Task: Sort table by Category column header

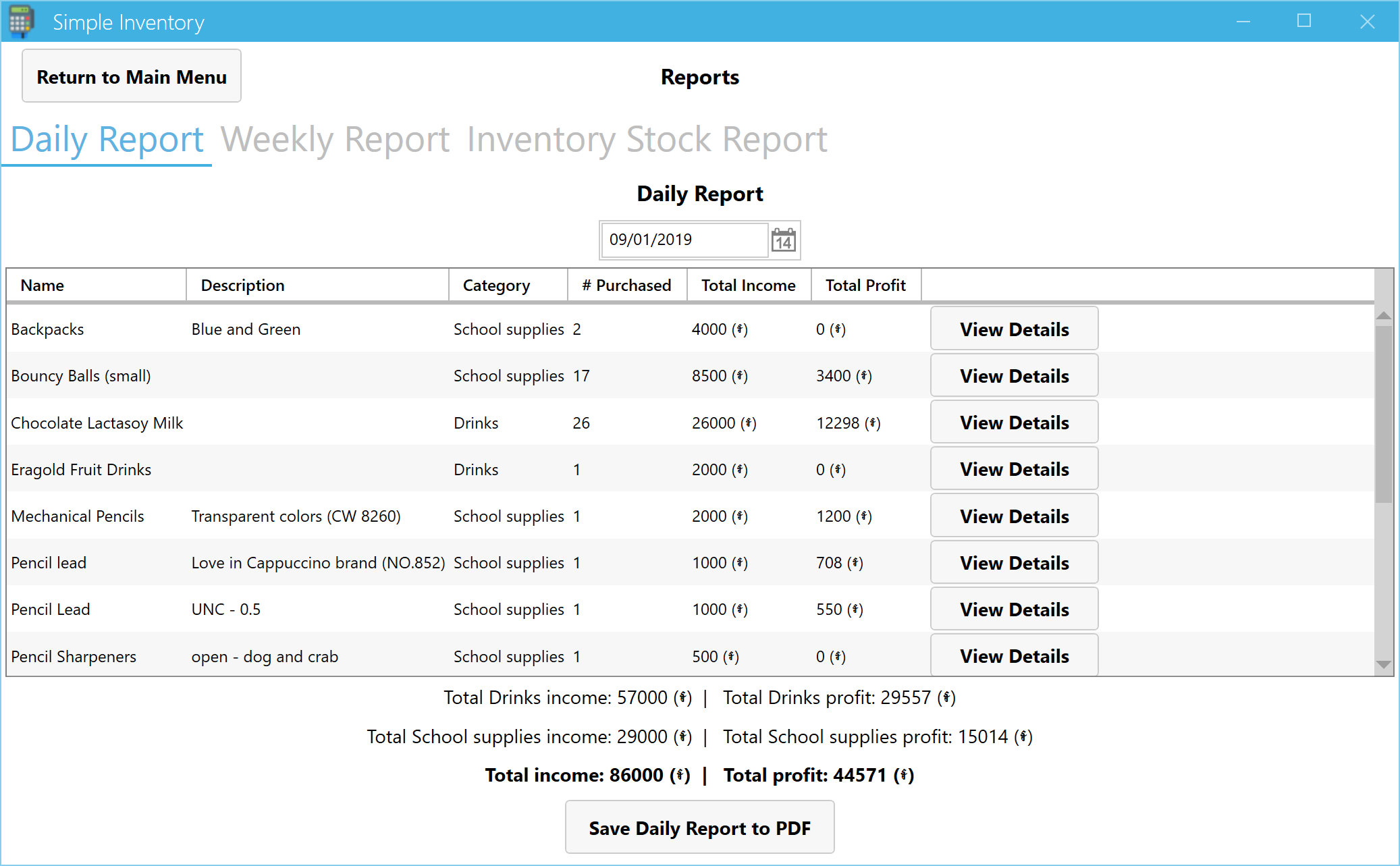Action: [496, 286]
